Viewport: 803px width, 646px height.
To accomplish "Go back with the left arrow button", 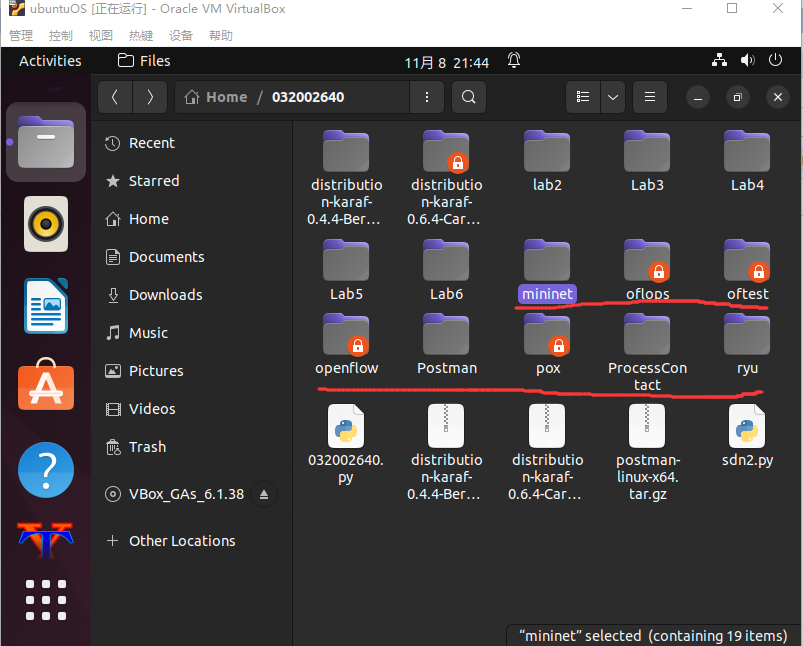I will [115, 97].
